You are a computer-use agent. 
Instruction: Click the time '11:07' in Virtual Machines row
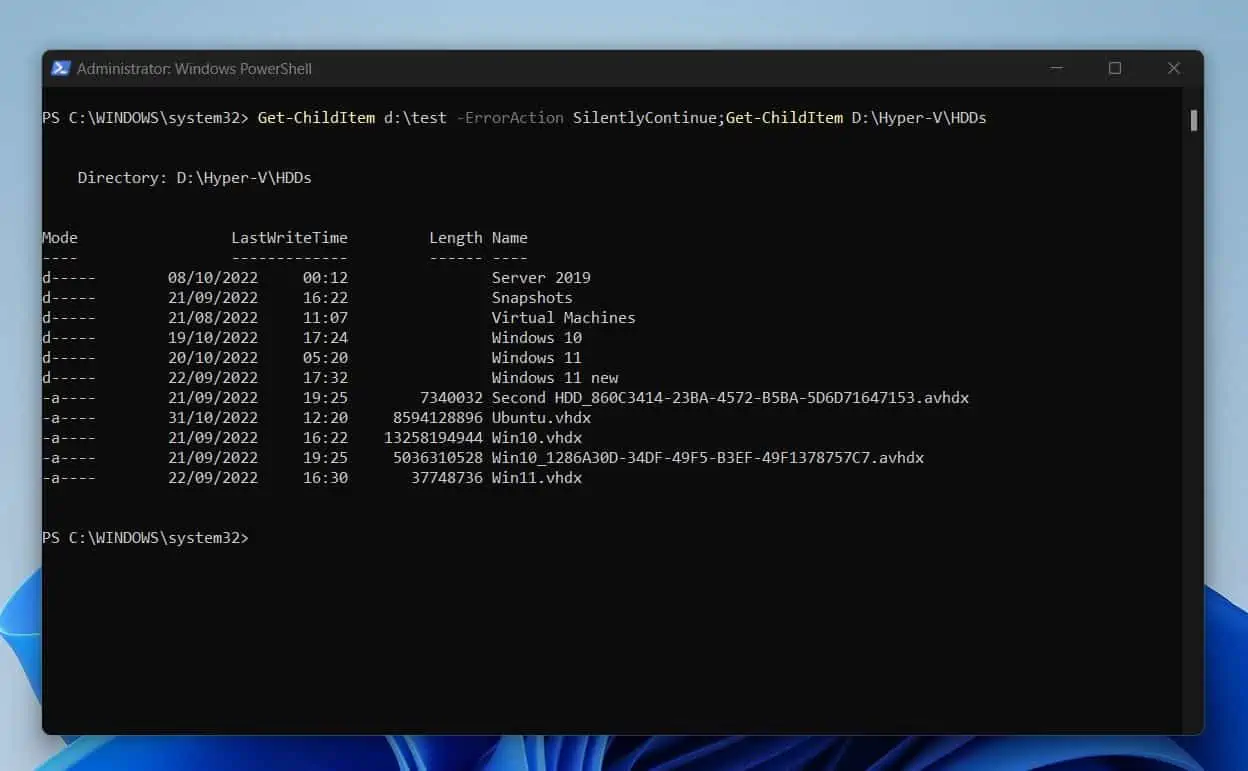tap(325, 318)
